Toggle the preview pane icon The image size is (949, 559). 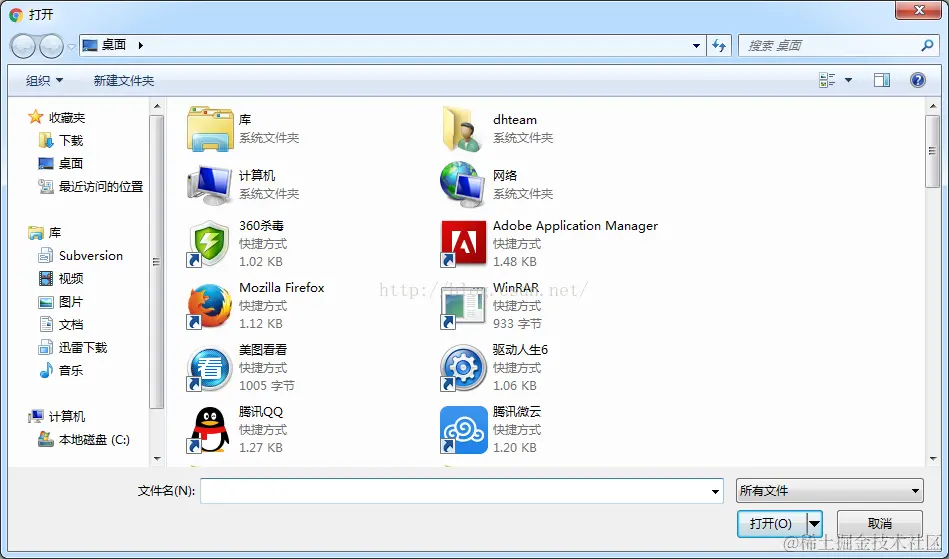pyautogui.click(x=882, y=80)
